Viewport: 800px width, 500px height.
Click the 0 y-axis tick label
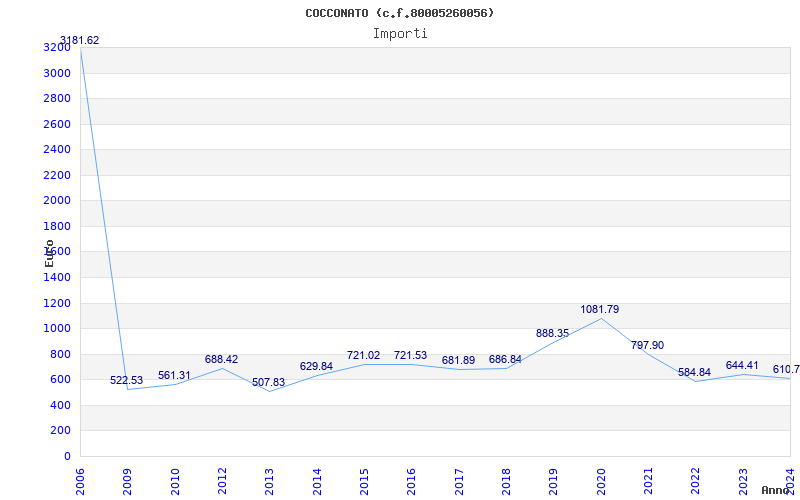[x=67, y=456]
